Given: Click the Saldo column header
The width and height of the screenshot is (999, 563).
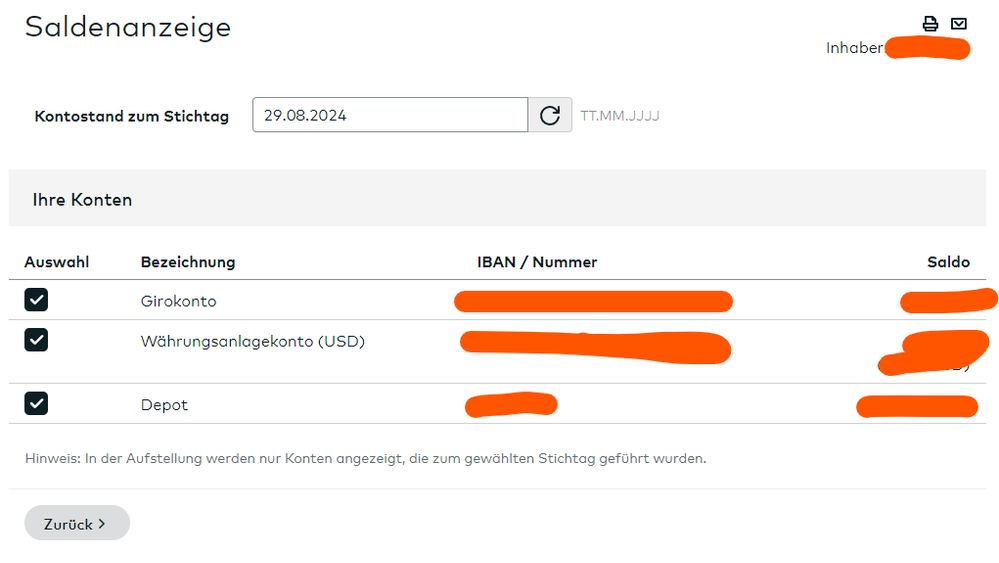Looking at the screenshot, I should click(948, 262).
